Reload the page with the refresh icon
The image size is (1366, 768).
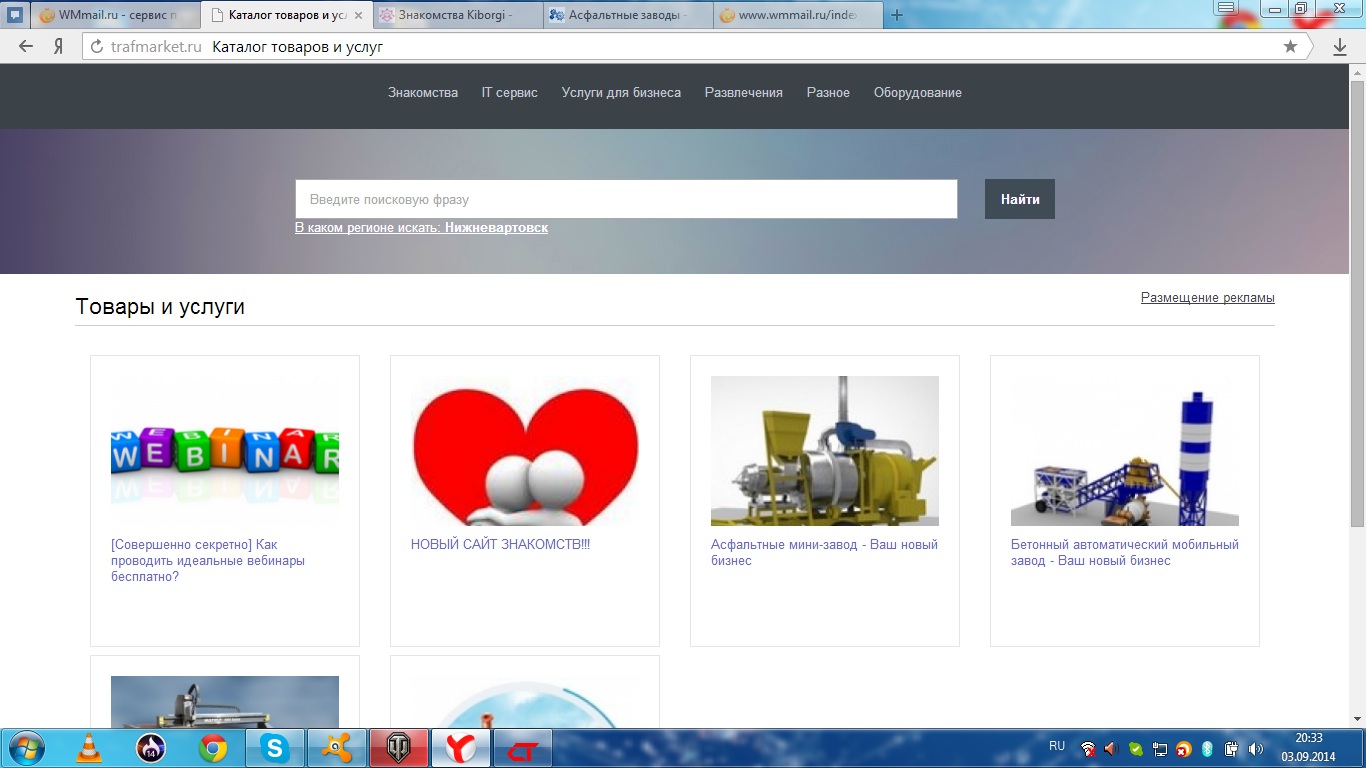pyautogui.click(x=97, y=47)
